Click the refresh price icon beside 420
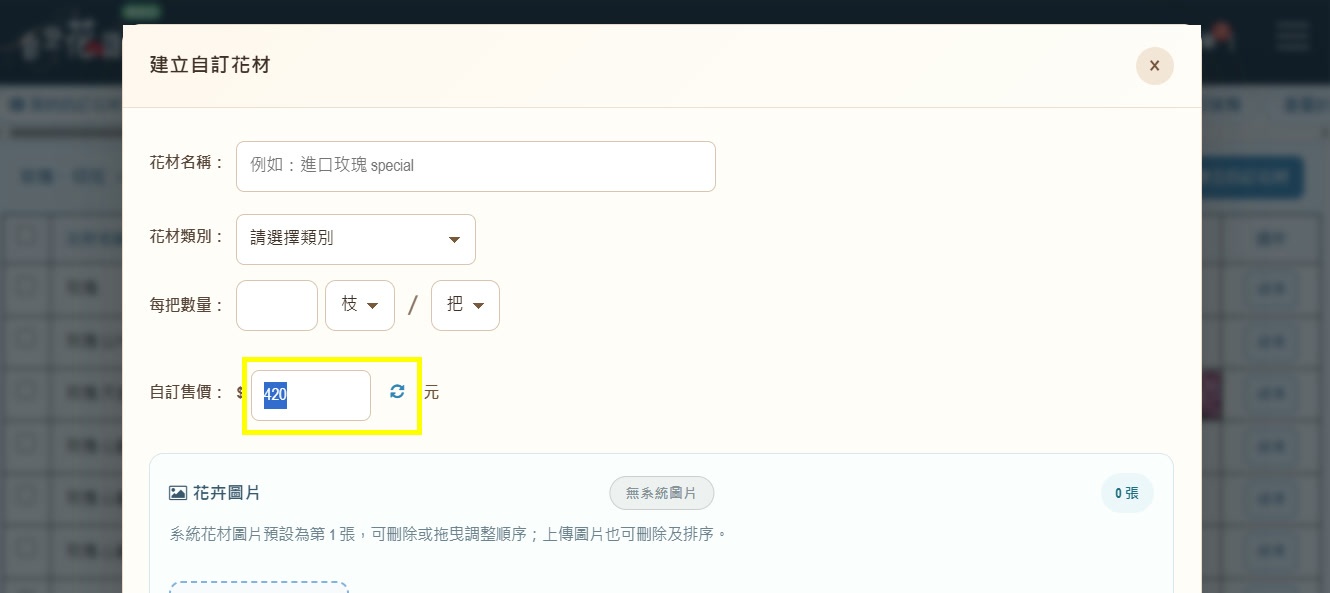The height and width of the screenshot is (593, 1330). (397, 392)
